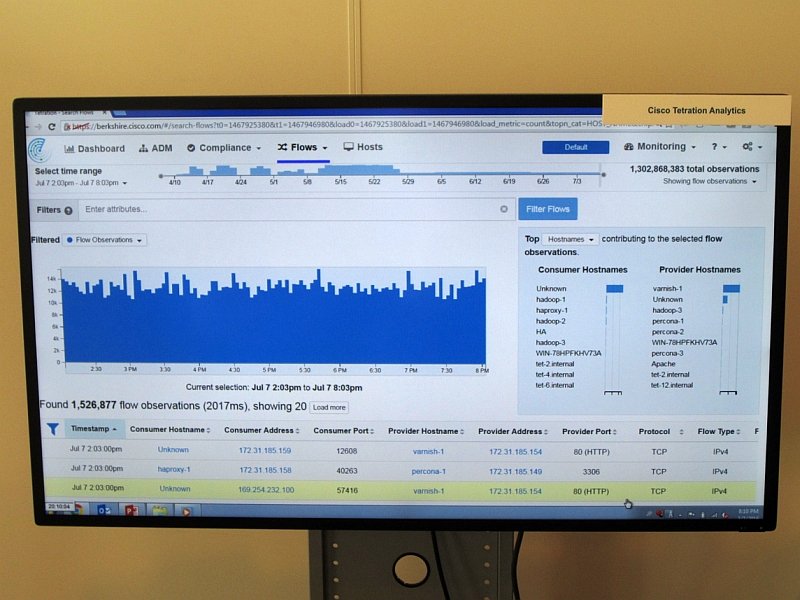Open provider address 172.31.185.149 link
The width and height of the screenshot is (800, 600).
(x=515, y=471)
